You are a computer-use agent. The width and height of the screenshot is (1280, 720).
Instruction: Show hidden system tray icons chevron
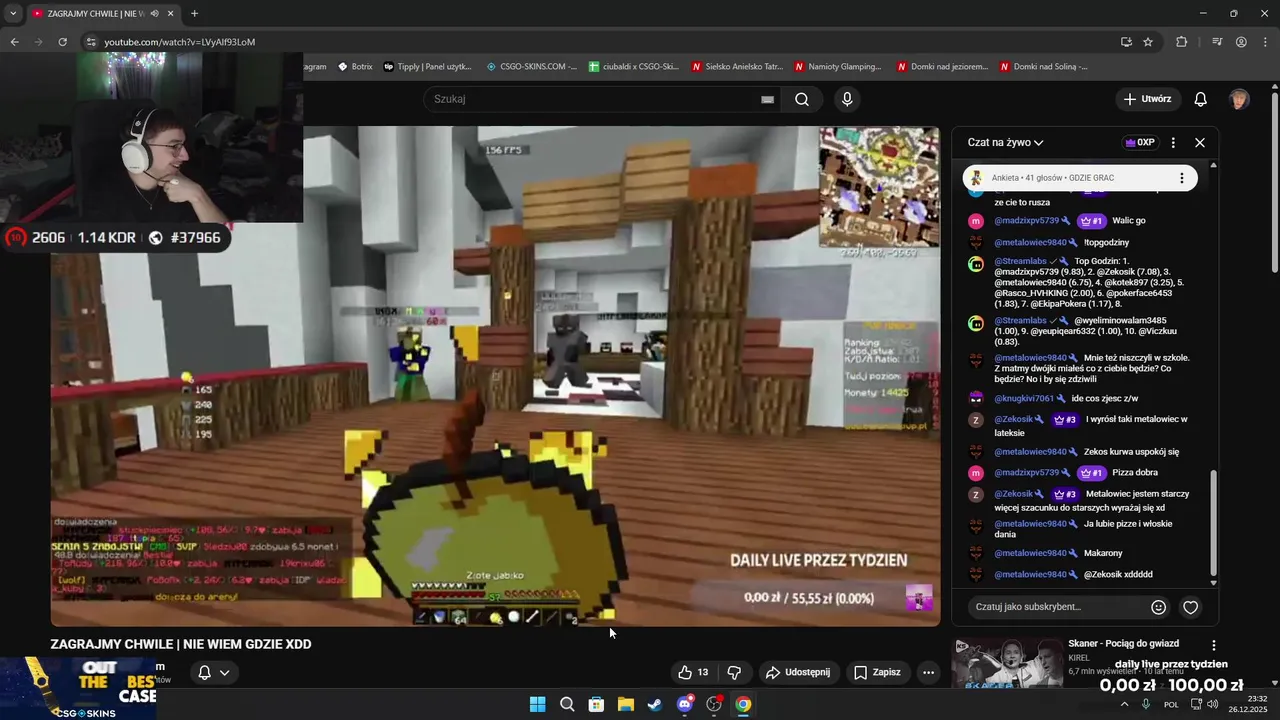1124,704
